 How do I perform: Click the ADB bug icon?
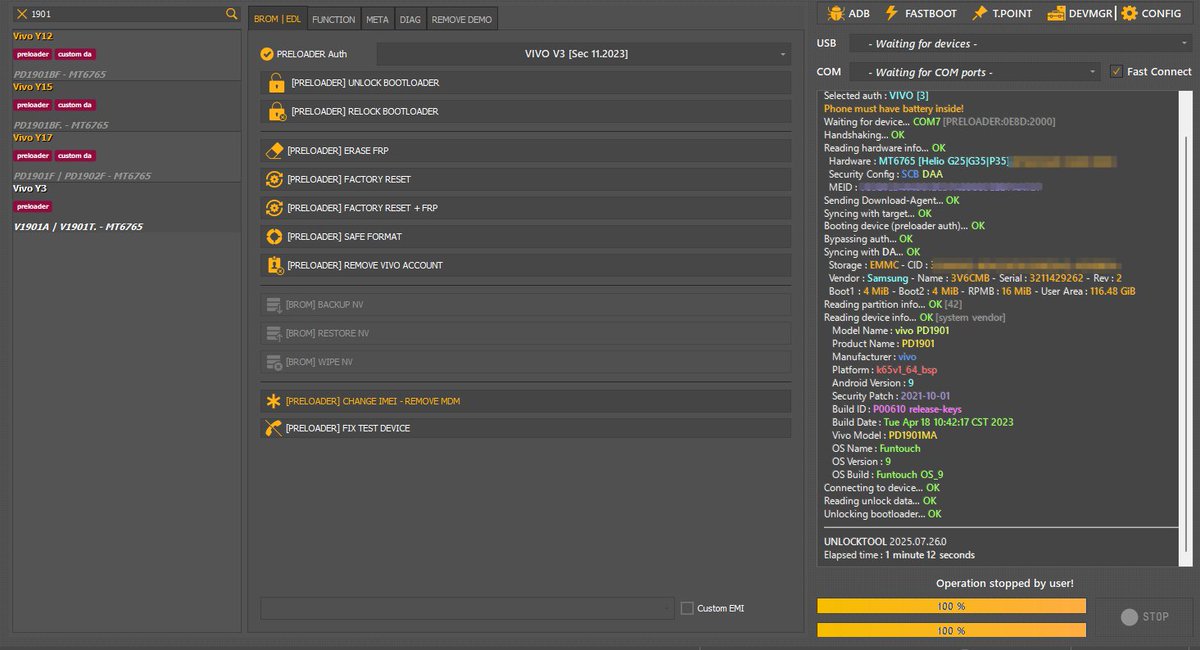[x=834, y=13]
